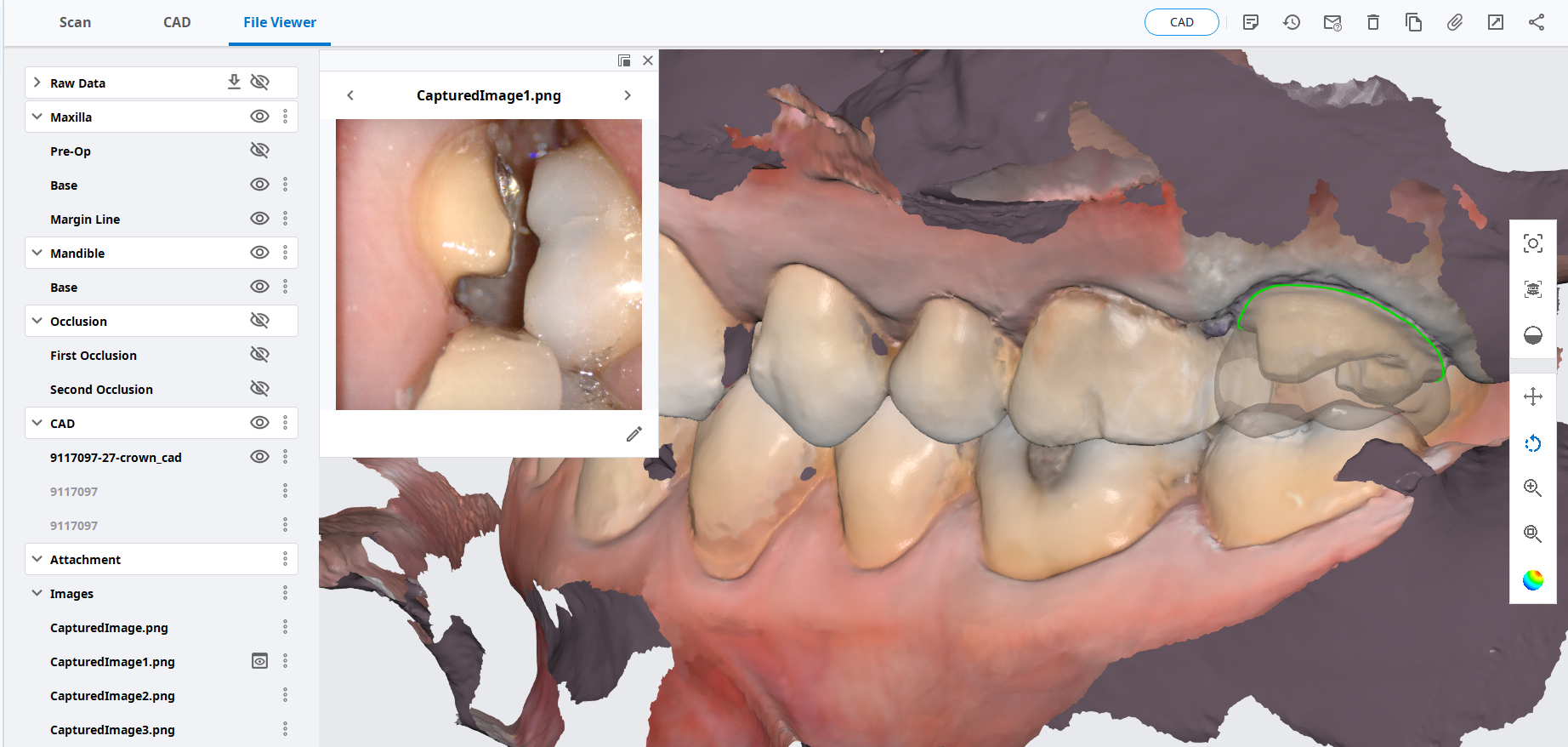Click the open-in-new-window icon

(1496, 22)
